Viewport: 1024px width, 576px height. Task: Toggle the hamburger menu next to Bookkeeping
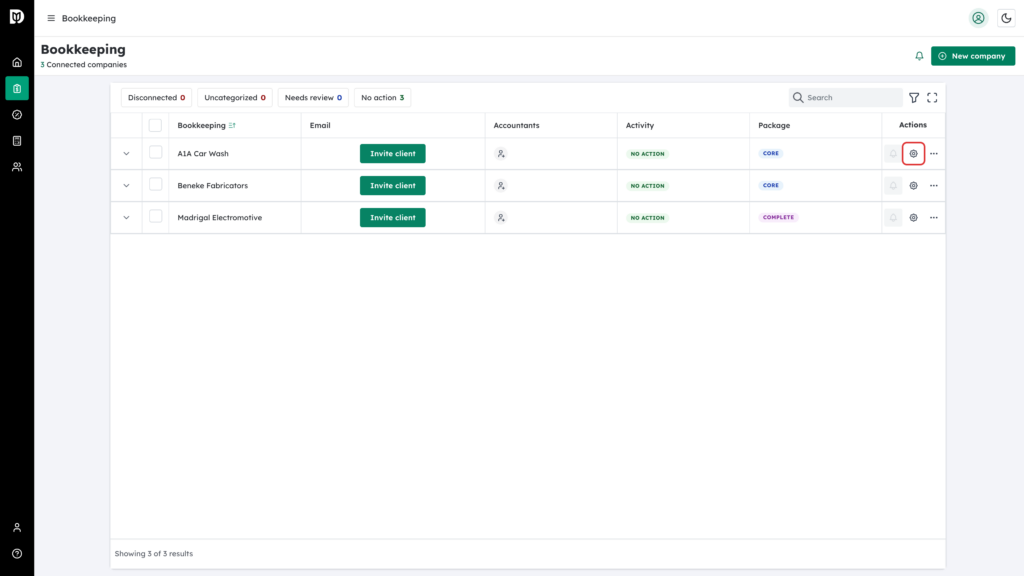pyautogui.click(x=51, y=18)
